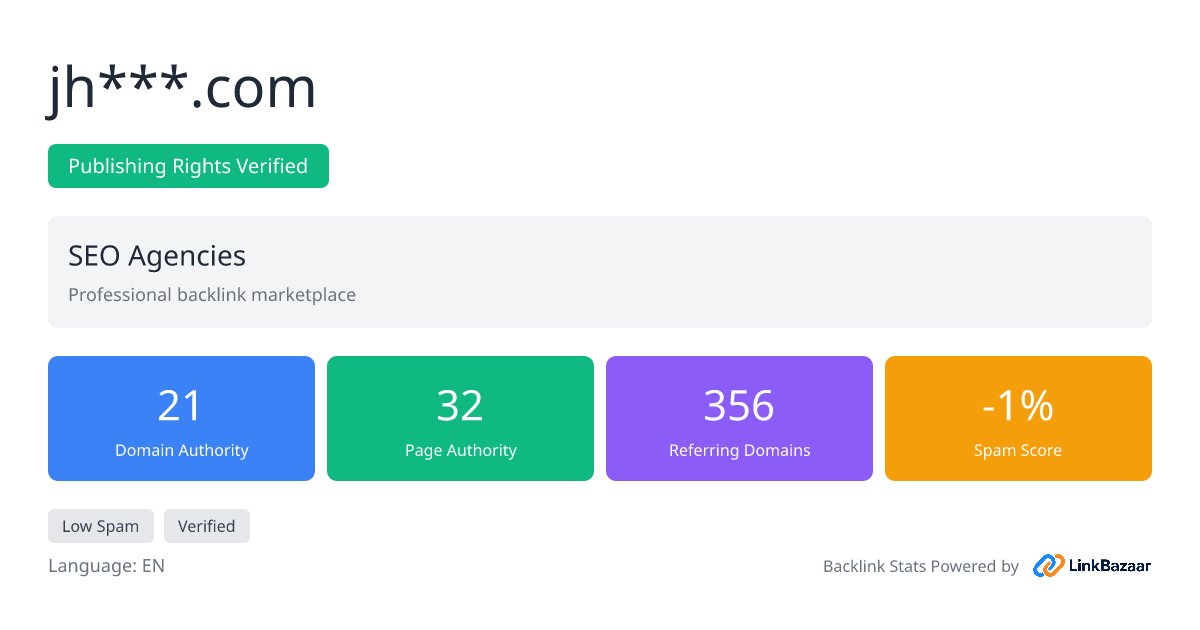Click the Backlink Stats Powered by text
The width and height of the screenshot is (1200, 630).
(921, 566)
